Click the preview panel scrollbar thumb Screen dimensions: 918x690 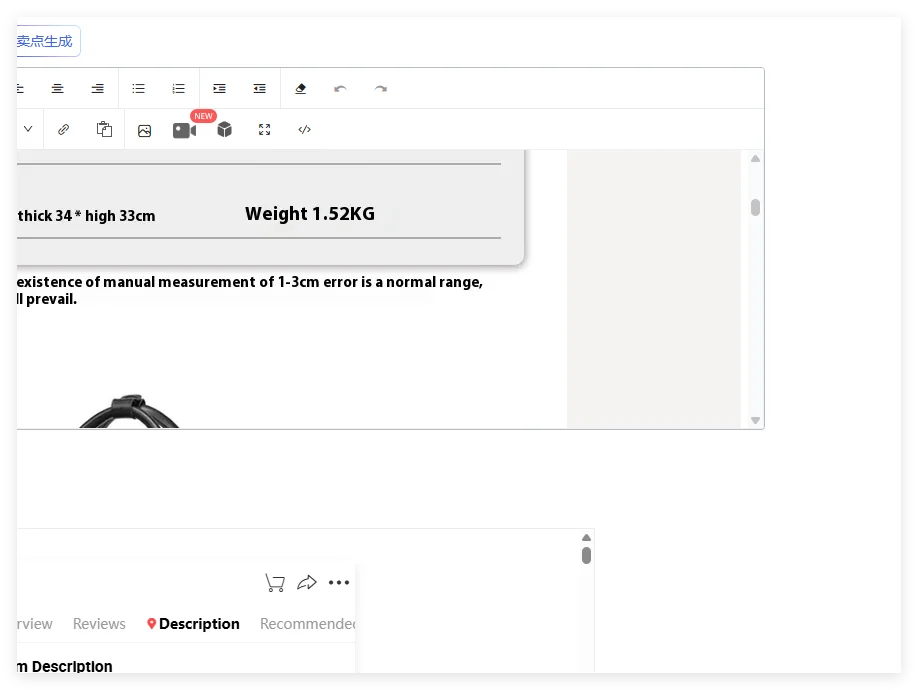pos(586,555)
